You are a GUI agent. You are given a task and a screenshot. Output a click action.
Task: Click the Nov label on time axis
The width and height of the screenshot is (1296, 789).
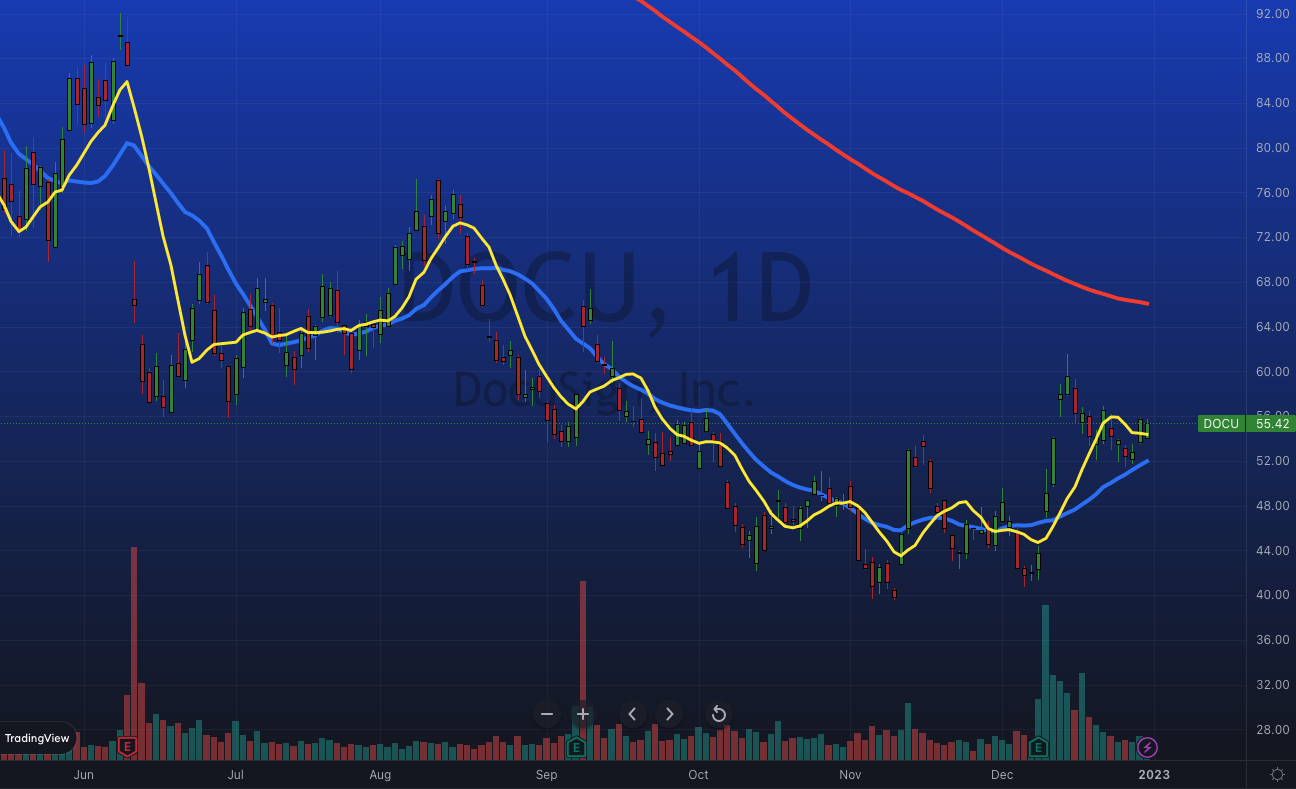(x=850, y=775)
